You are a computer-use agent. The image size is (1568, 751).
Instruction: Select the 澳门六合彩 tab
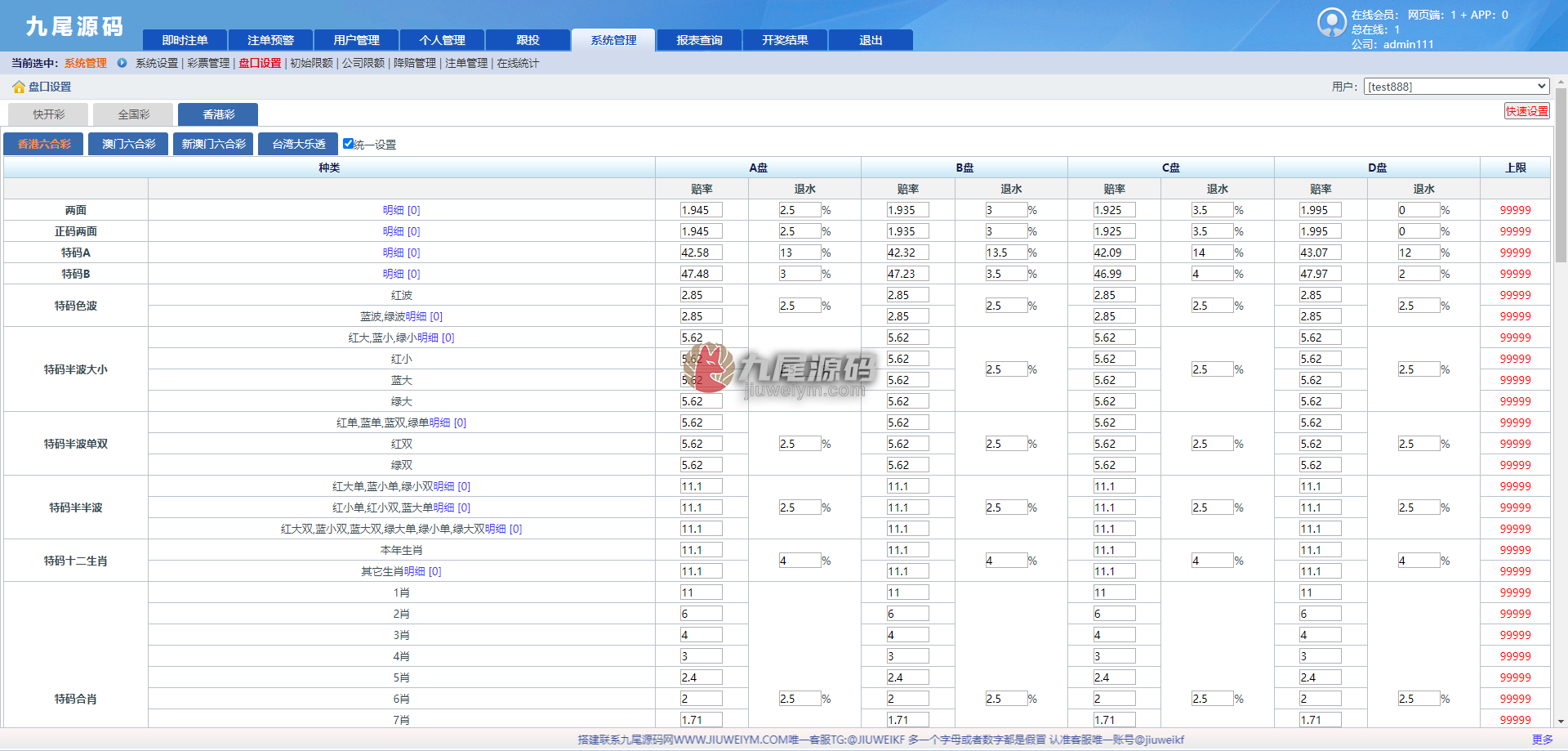(x=128, y=144)
